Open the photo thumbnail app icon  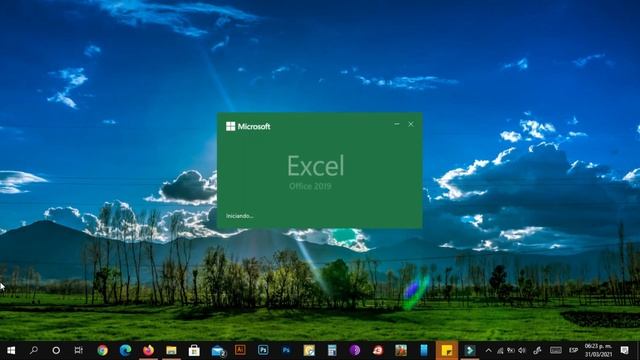401,350
